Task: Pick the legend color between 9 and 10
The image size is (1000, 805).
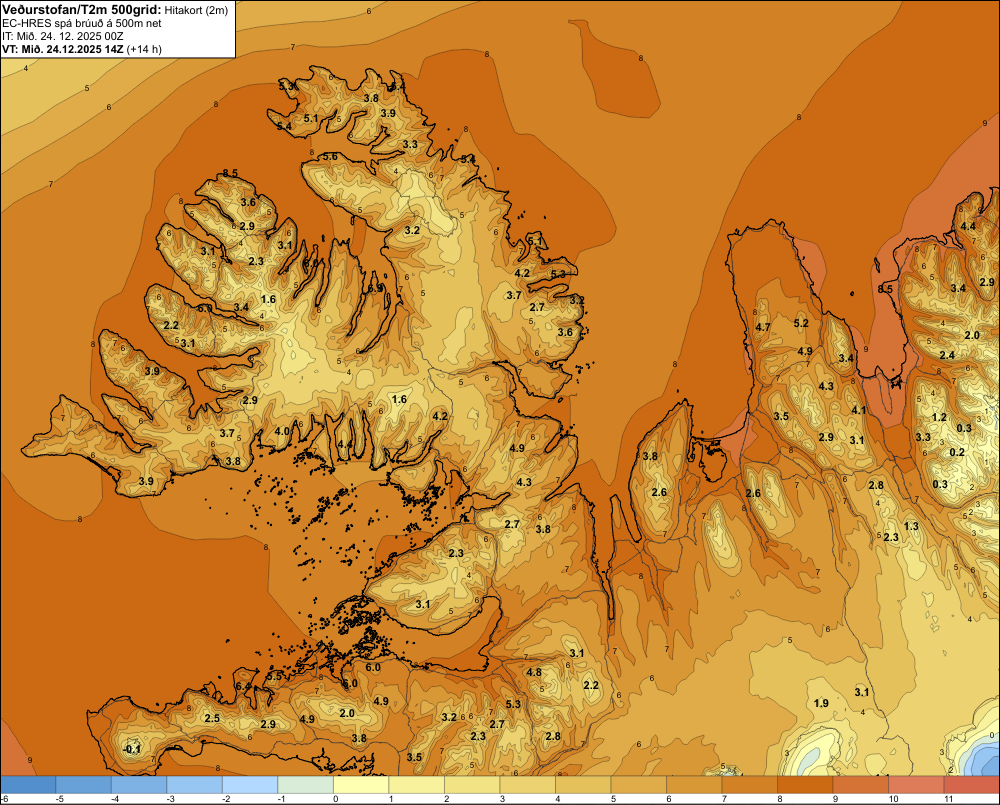Action: click(x=860, y=785)
